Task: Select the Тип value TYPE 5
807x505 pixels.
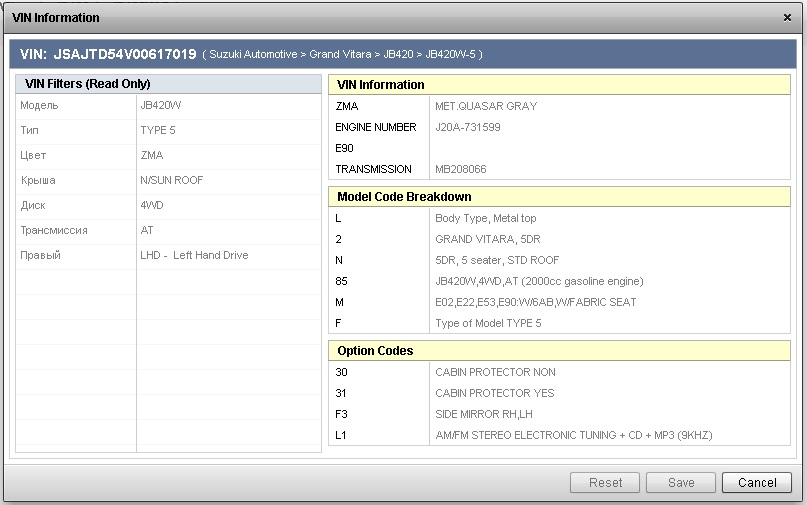Action: pyautogui.click(x=158, y=130)
